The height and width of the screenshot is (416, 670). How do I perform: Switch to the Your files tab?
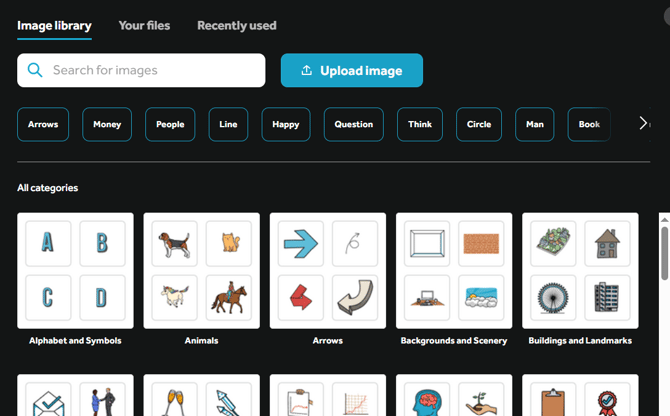click(144, 25)
